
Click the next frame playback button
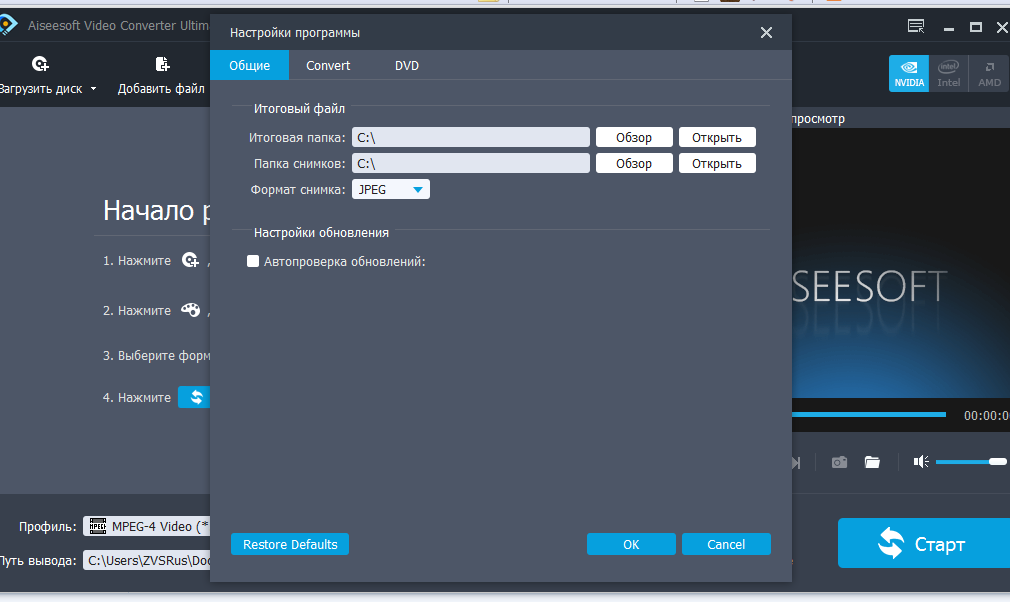click(796, 463)
